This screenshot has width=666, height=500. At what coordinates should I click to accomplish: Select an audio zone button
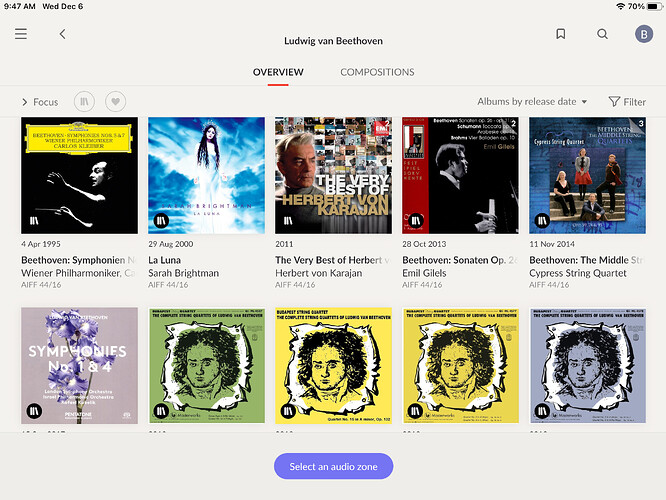point(333,466)
